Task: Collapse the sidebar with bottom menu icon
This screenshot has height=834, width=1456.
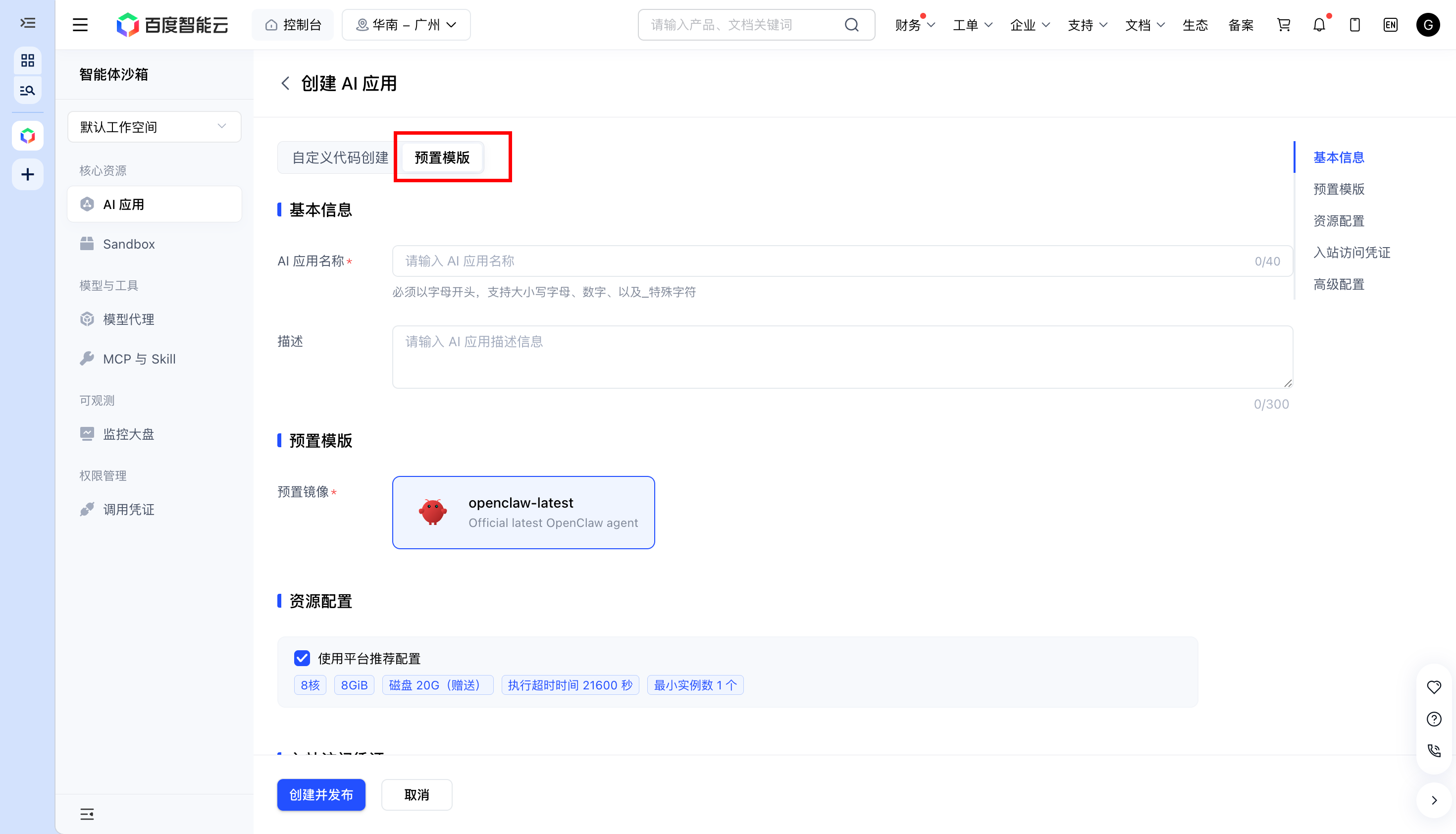Action: coord(87,814)
